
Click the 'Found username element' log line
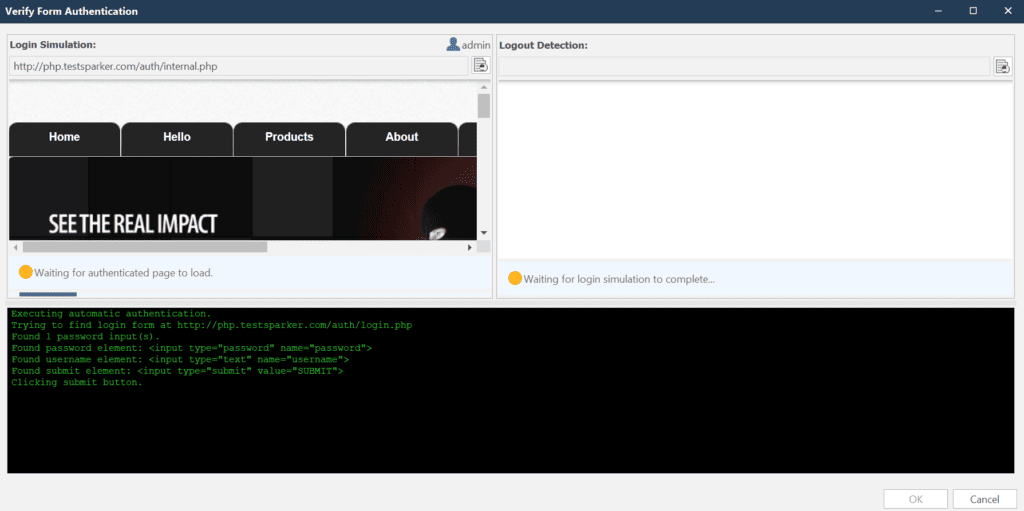[x=180, y=359]
